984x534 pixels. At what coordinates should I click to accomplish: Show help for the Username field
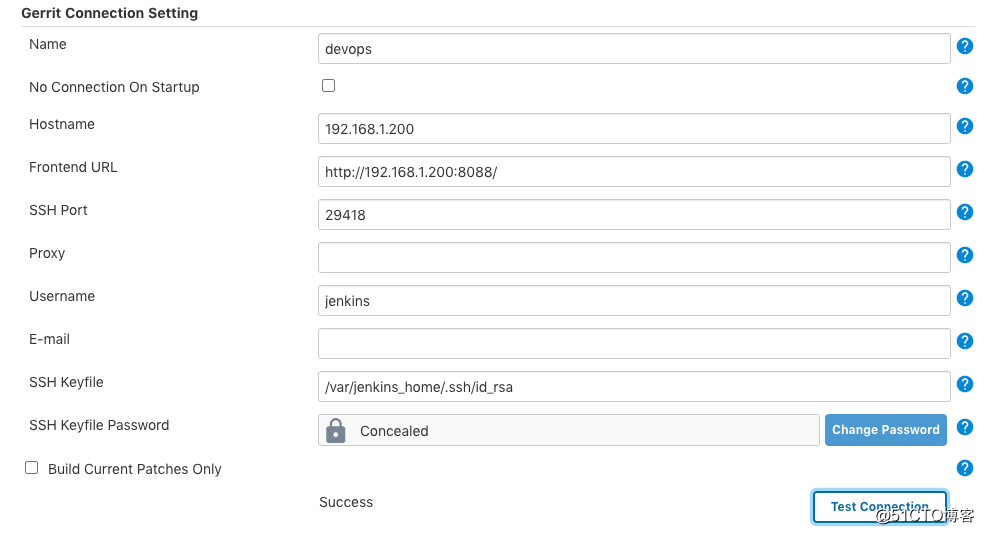pos(965,298)
